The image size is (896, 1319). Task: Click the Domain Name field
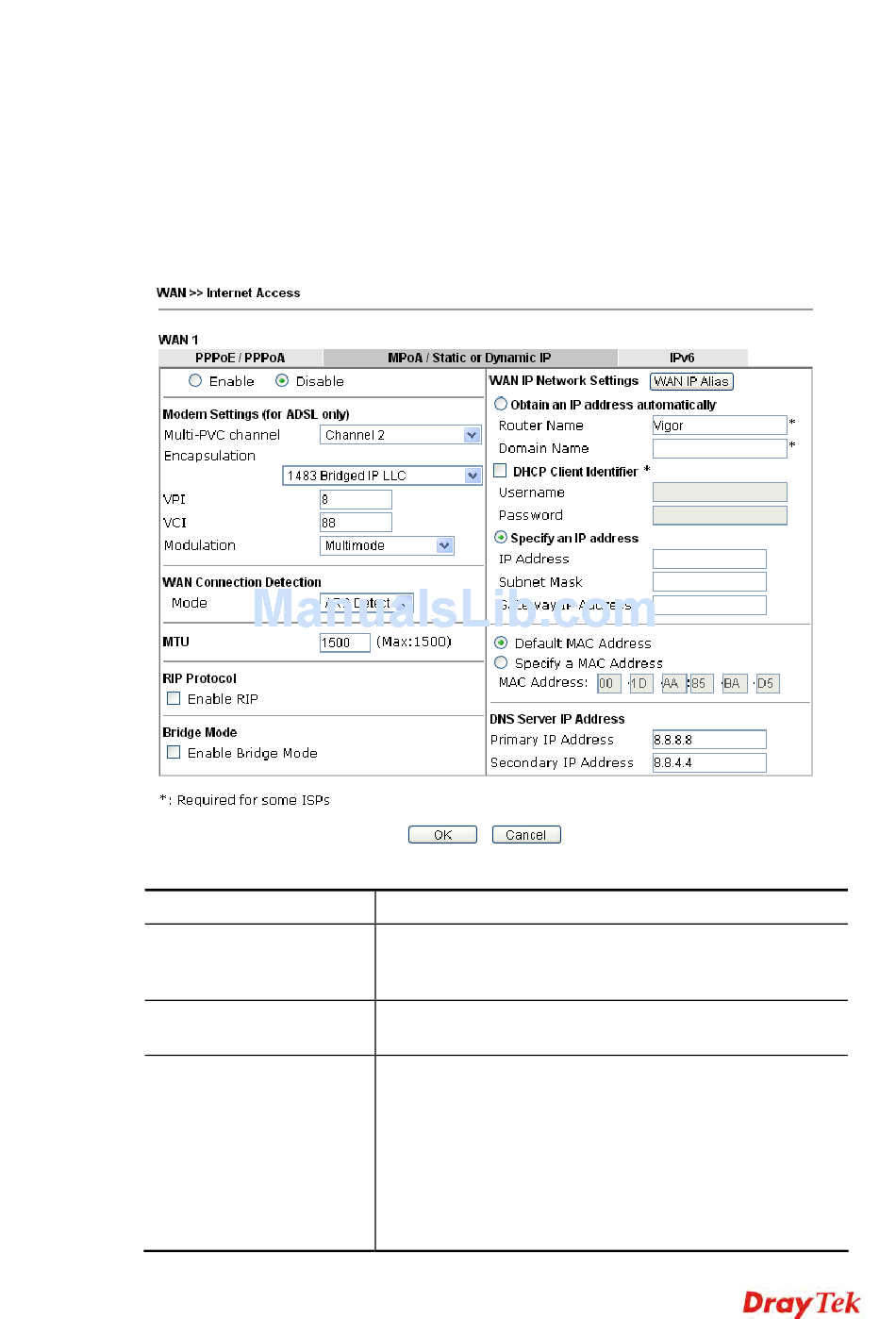pyautogui.click(x=720, y=448)
